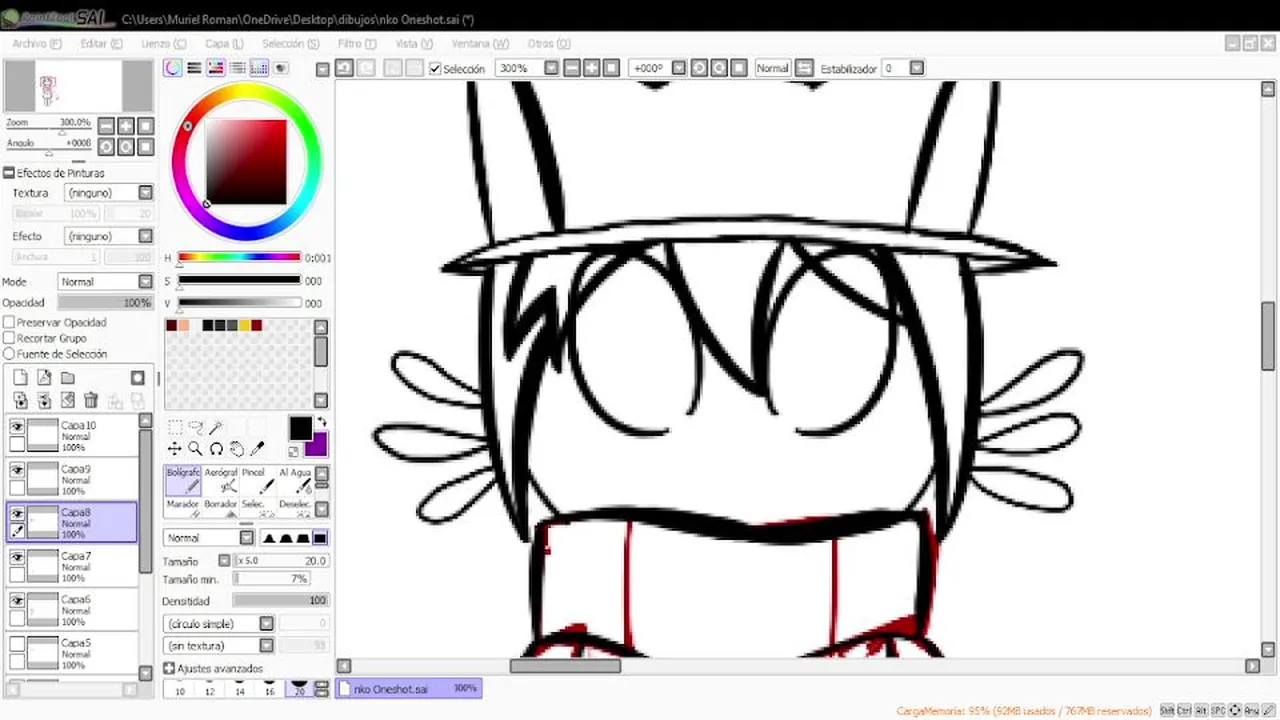Select the magnifier zoom tool
1280x720 pixels.
coord(196,449)
